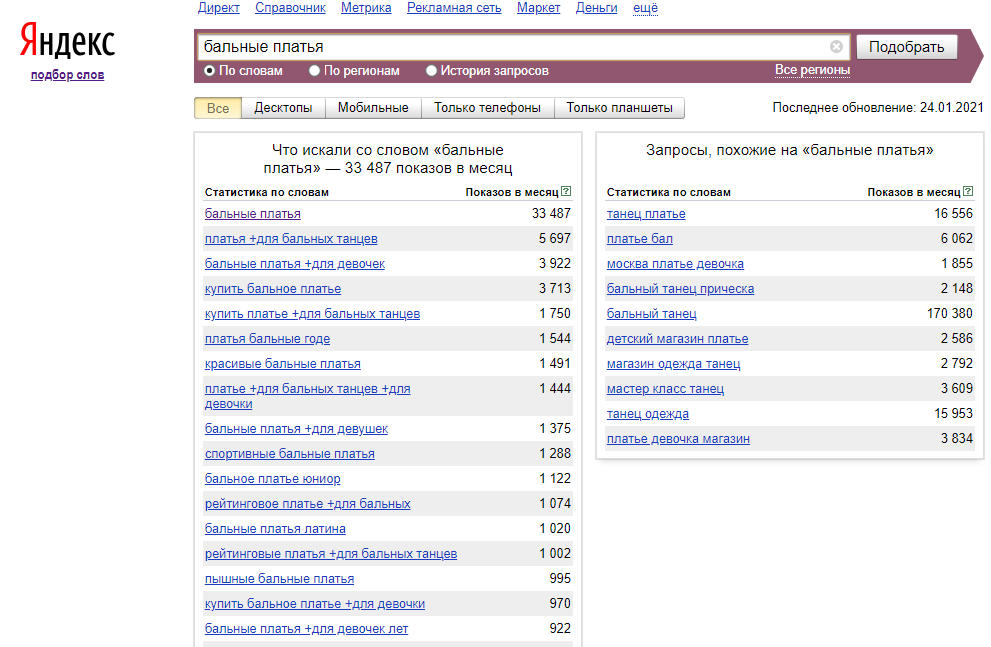Open the help icon beside left 'Показов в месяц'
991x647 pixels.
tap(566, 191)
